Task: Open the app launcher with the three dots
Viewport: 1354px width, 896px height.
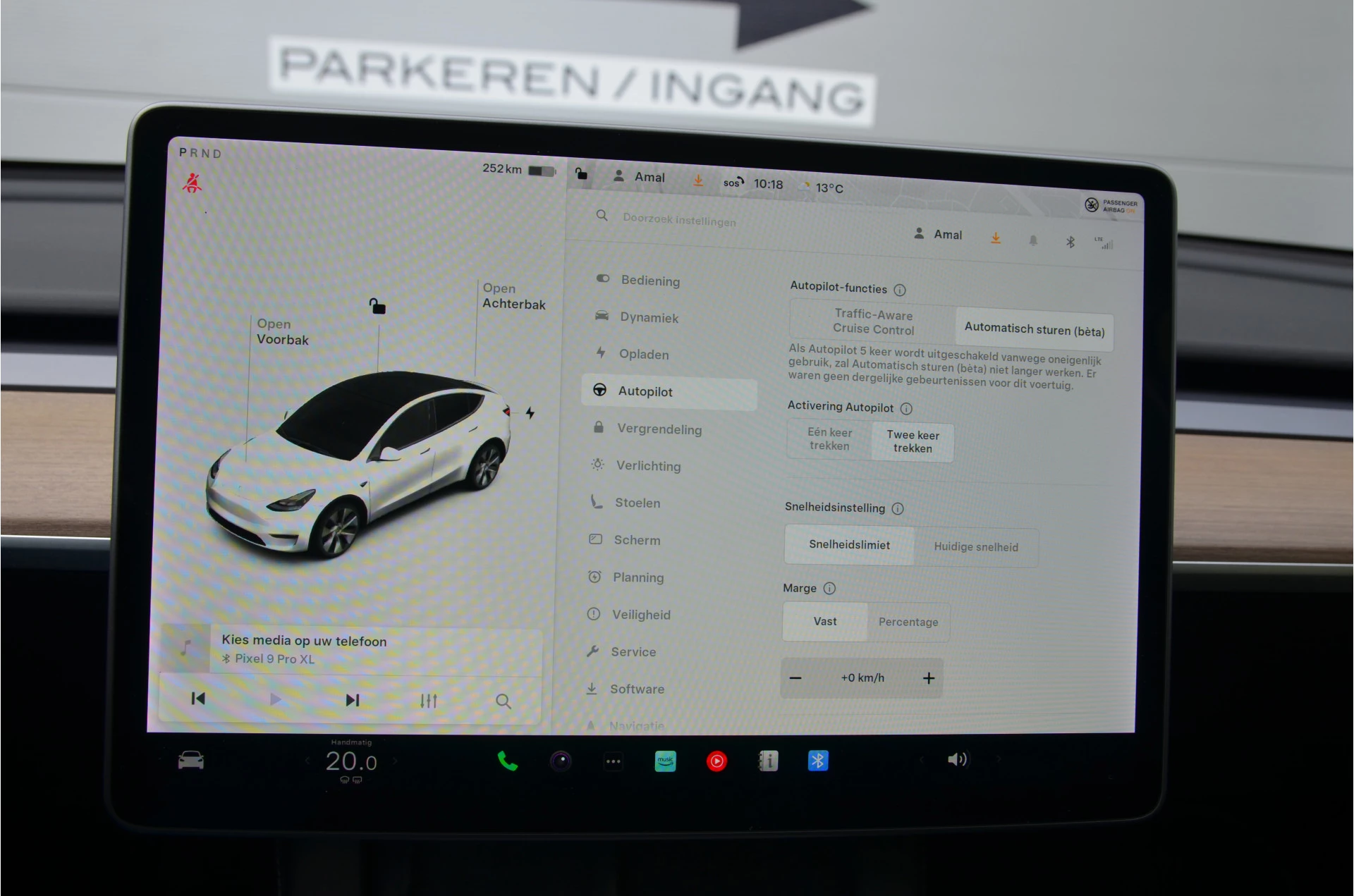Action: pos(612,761)
